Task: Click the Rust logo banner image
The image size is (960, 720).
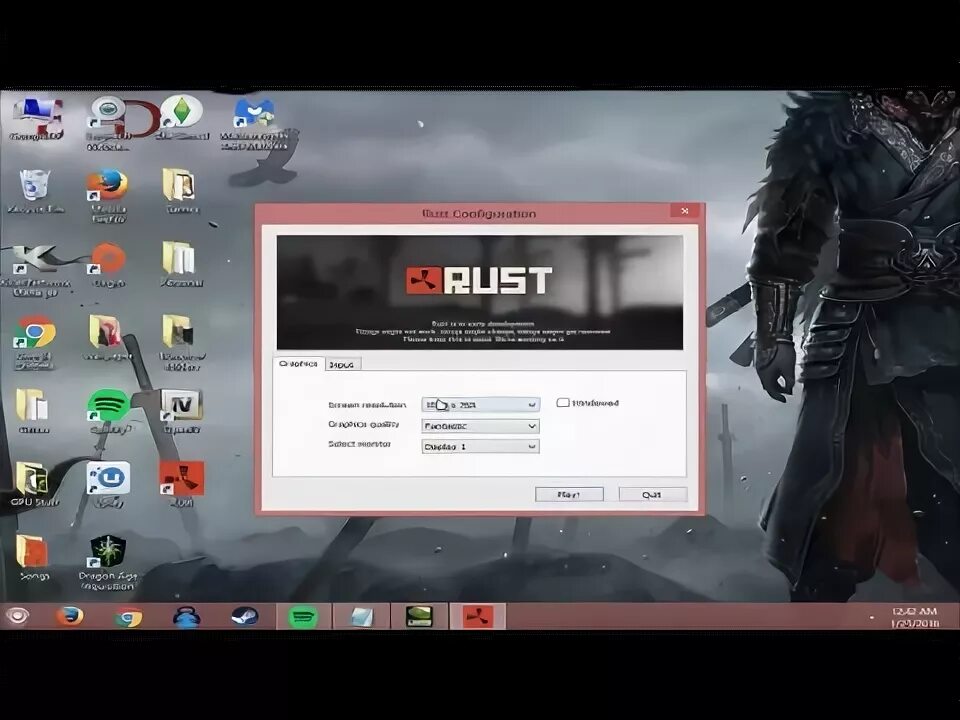Action: [x=480, y=292]
